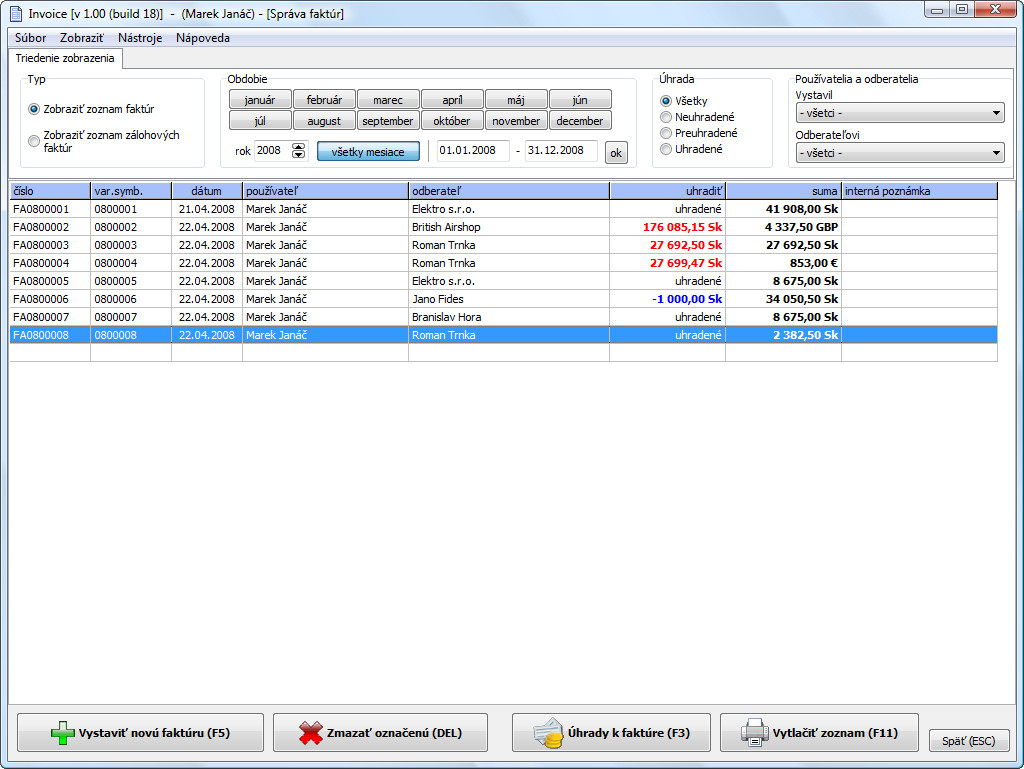This screenshot has height=769, width=1024.
Task: Filter by month marec
Action: point(388,100)
